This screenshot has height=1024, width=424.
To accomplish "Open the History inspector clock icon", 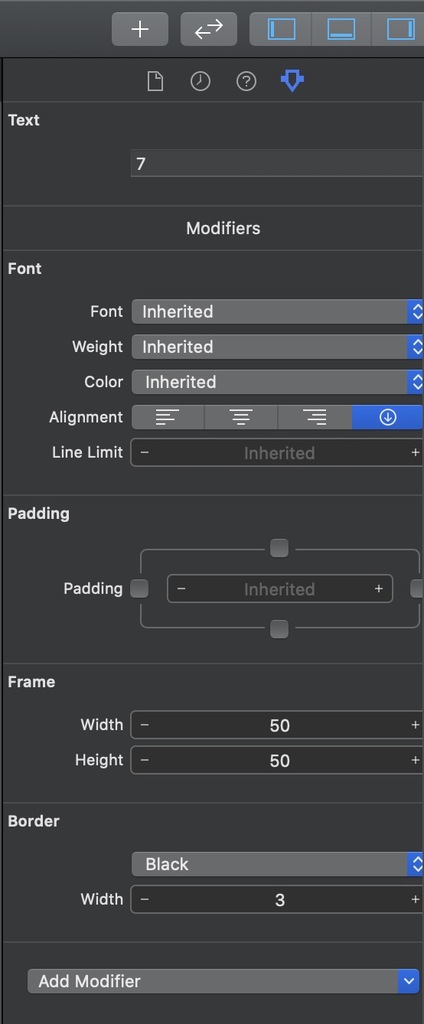I will pos(200,82).
